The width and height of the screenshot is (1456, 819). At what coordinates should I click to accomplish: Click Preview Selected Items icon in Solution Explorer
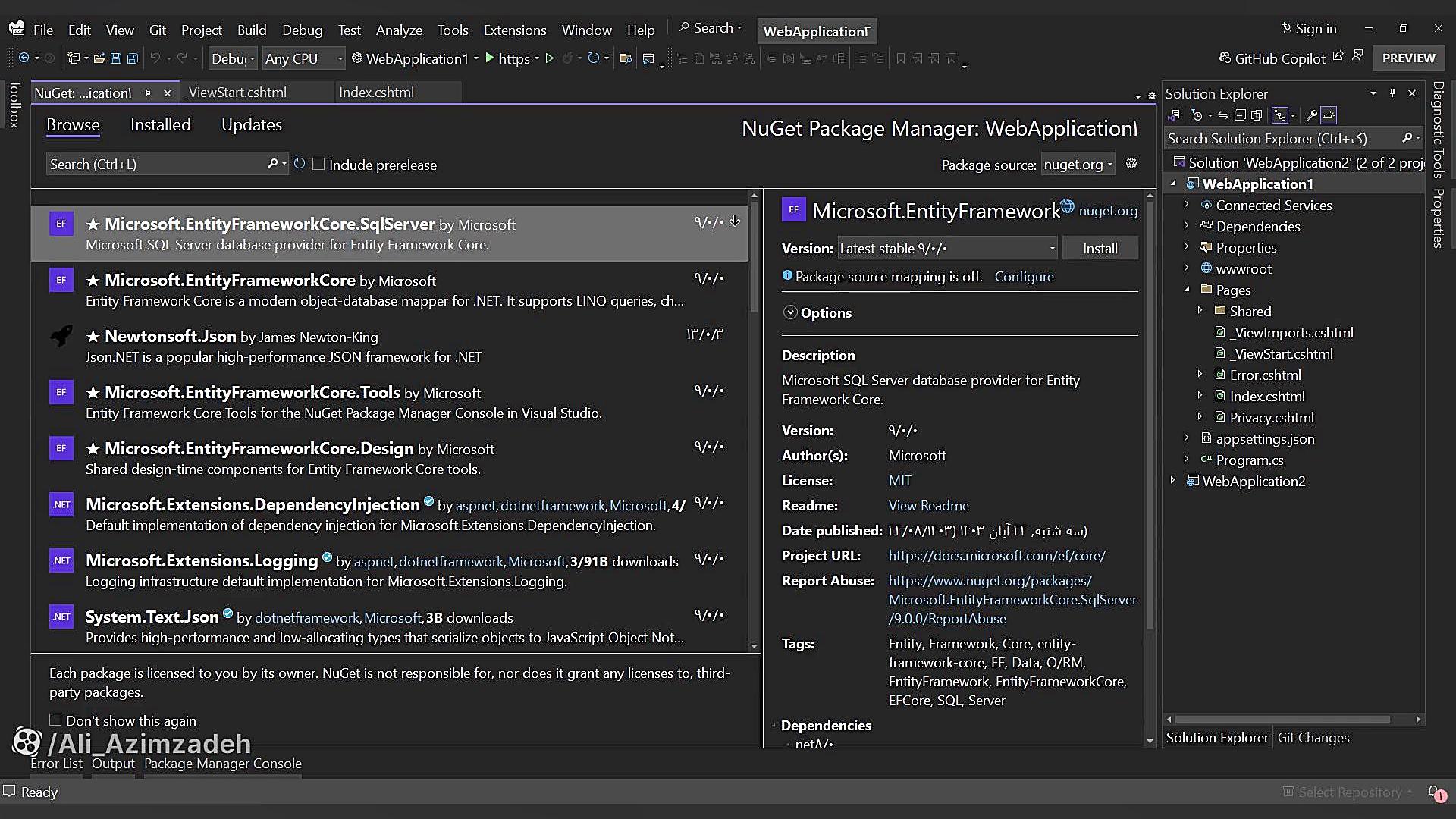[1329, 115]
